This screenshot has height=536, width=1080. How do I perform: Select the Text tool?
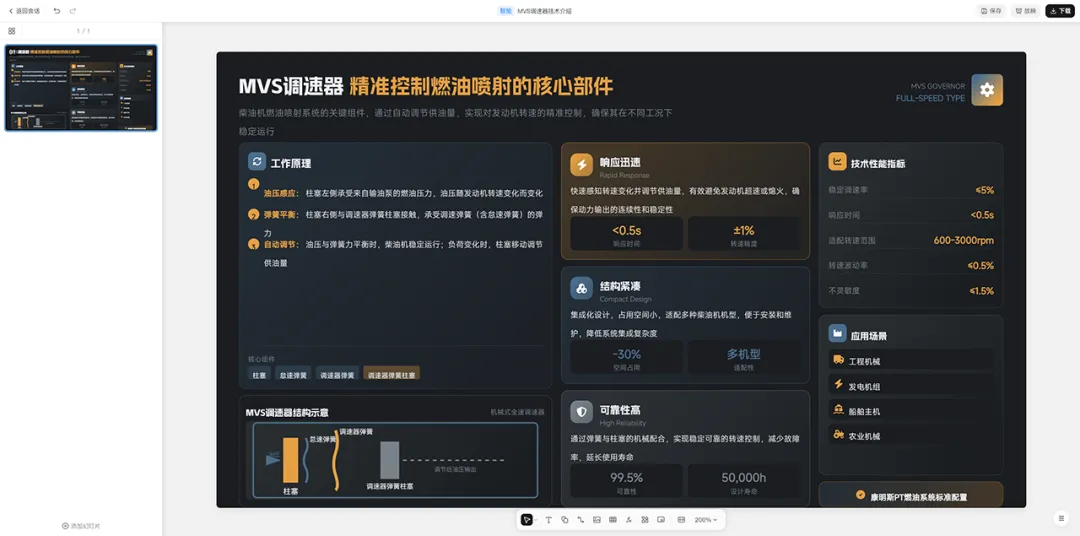tap(549, 519)
